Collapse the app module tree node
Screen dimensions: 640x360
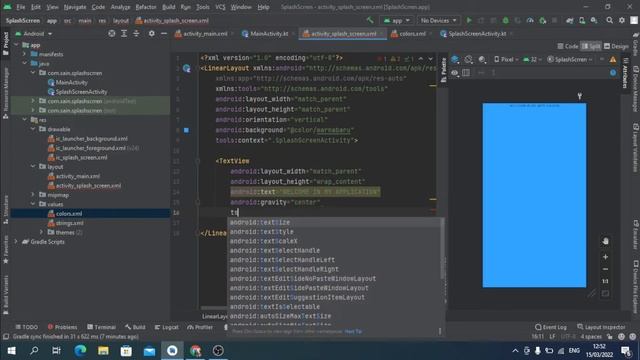click(x=16, y=45)
